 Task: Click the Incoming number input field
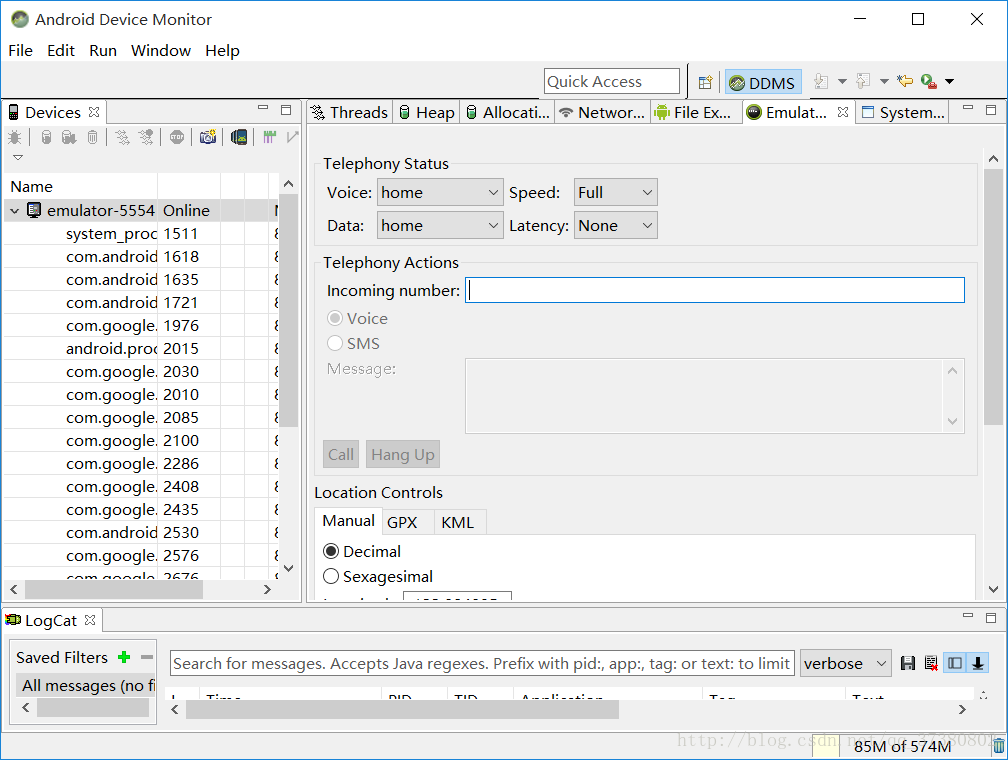715,291
